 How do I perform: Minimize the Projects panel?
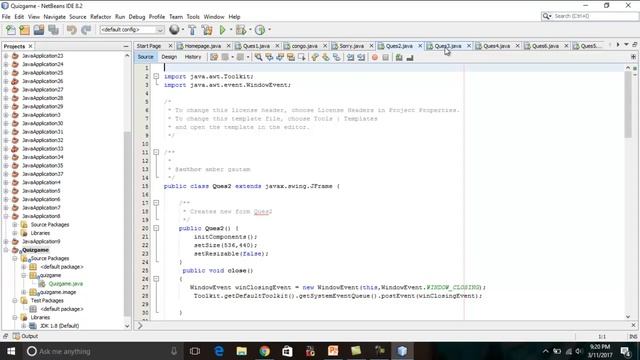point(126,47)
